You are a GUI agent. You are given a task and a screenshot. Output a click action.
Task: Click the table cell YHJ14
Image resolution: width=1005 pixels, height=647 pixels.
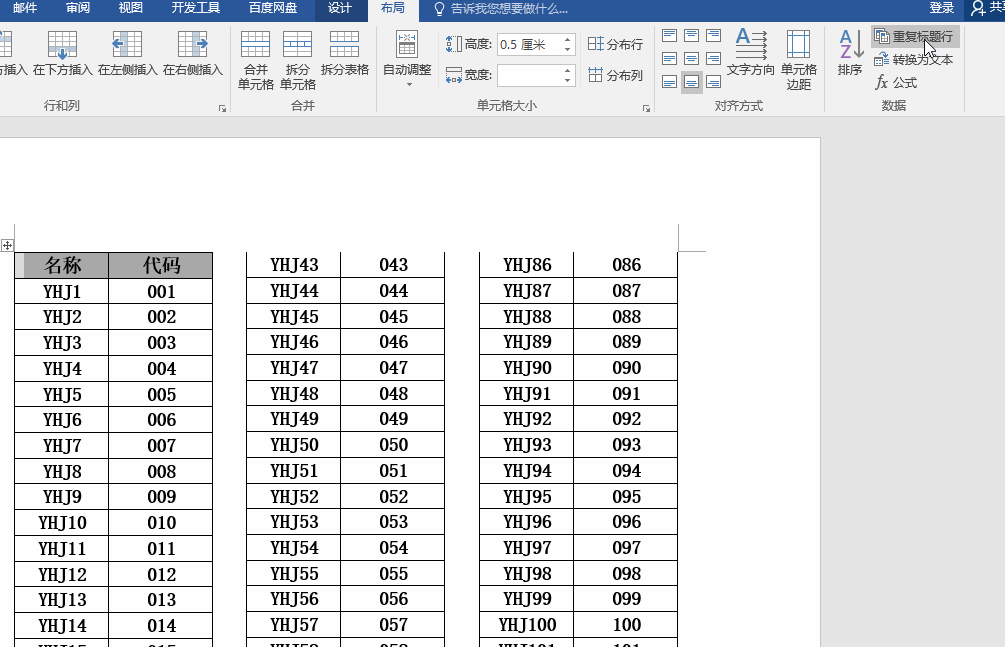click(x=62, y=625)
